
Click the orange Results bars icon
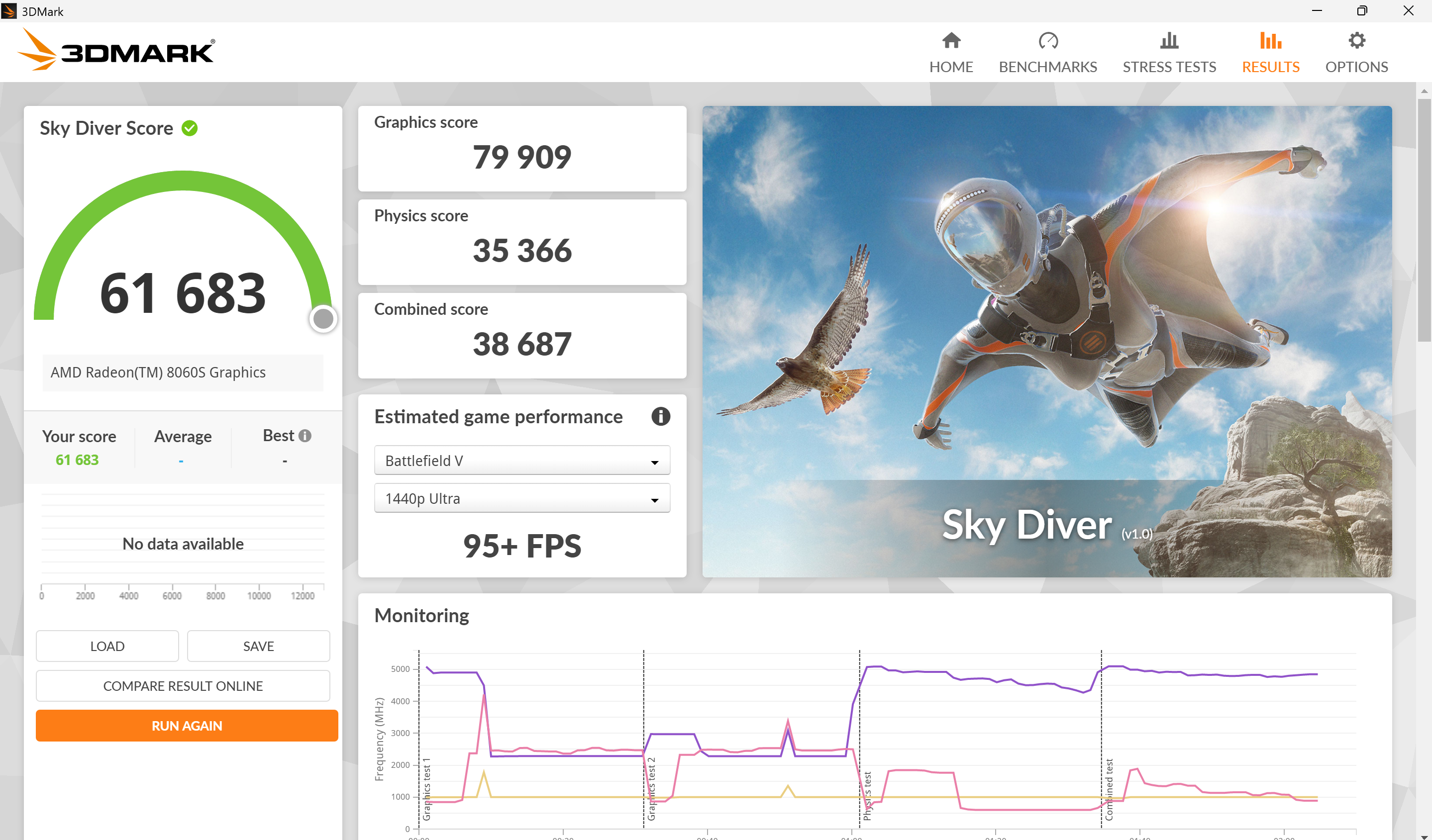pyautogui.click(x=1270, y=41)
